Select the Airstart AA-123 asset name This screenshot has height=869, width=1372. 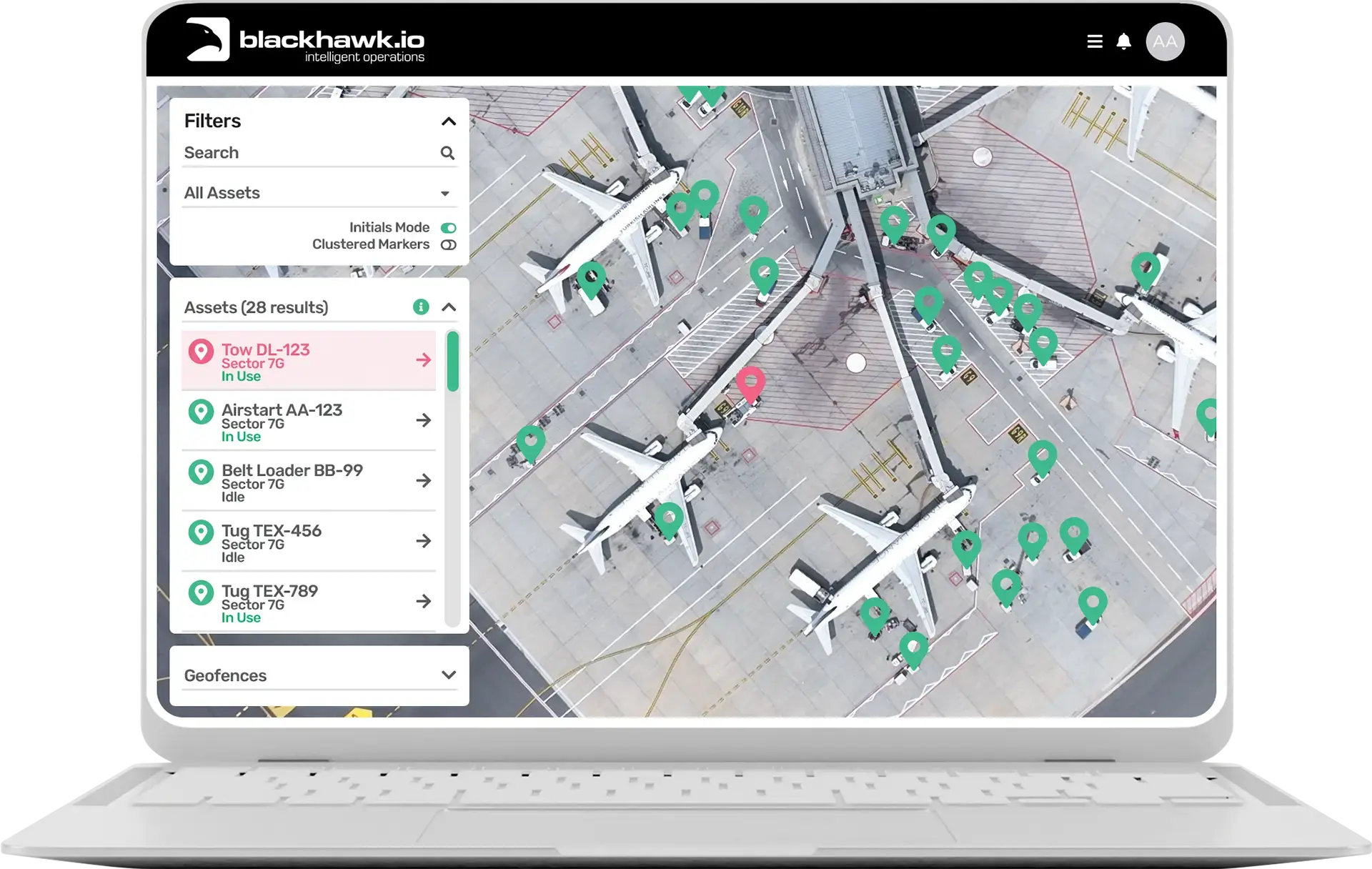click(x=282, y=410)
